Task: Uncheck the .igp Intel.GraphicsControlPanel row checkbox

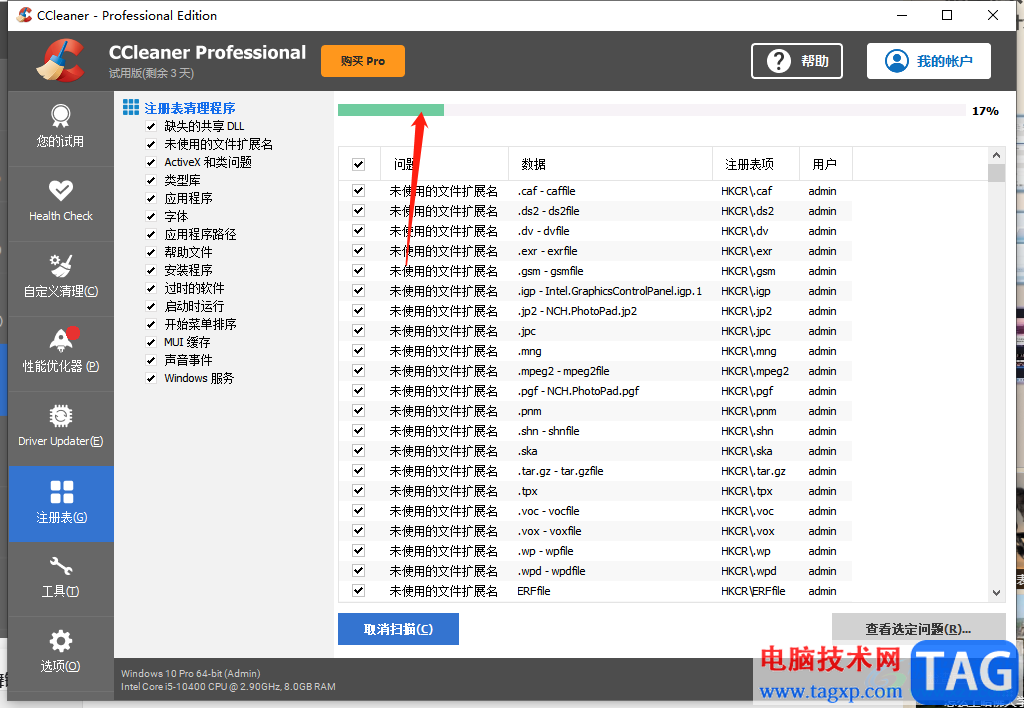Action: (359, 291)
